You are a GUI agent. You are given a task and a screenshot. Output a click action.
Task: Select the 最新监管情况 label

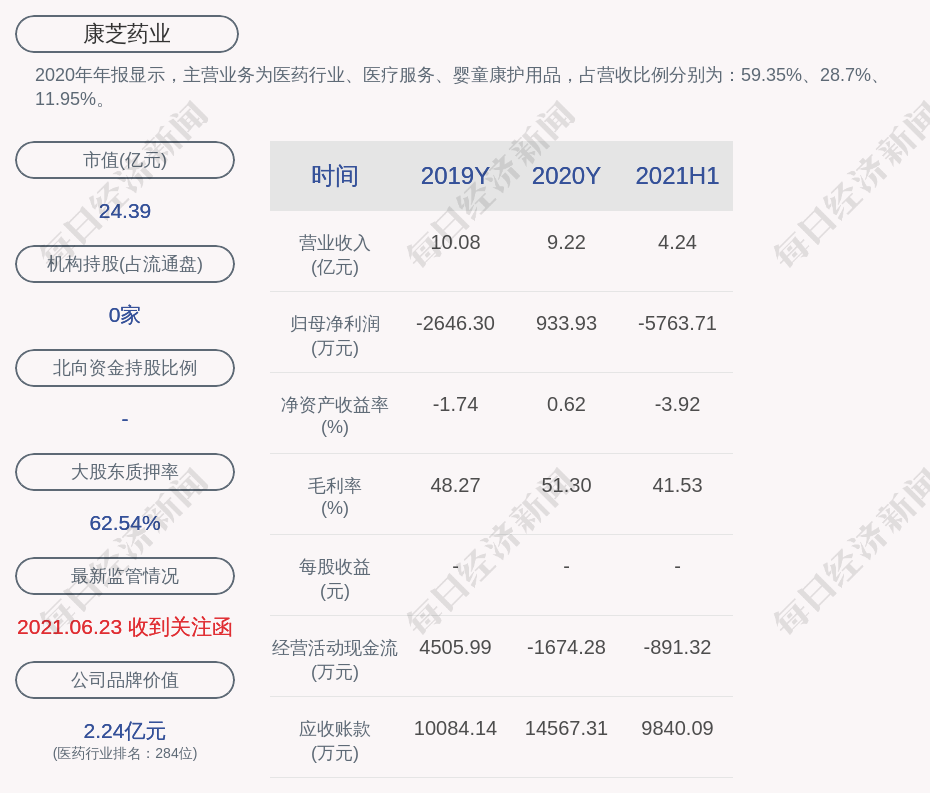click(x=125, y=576)
